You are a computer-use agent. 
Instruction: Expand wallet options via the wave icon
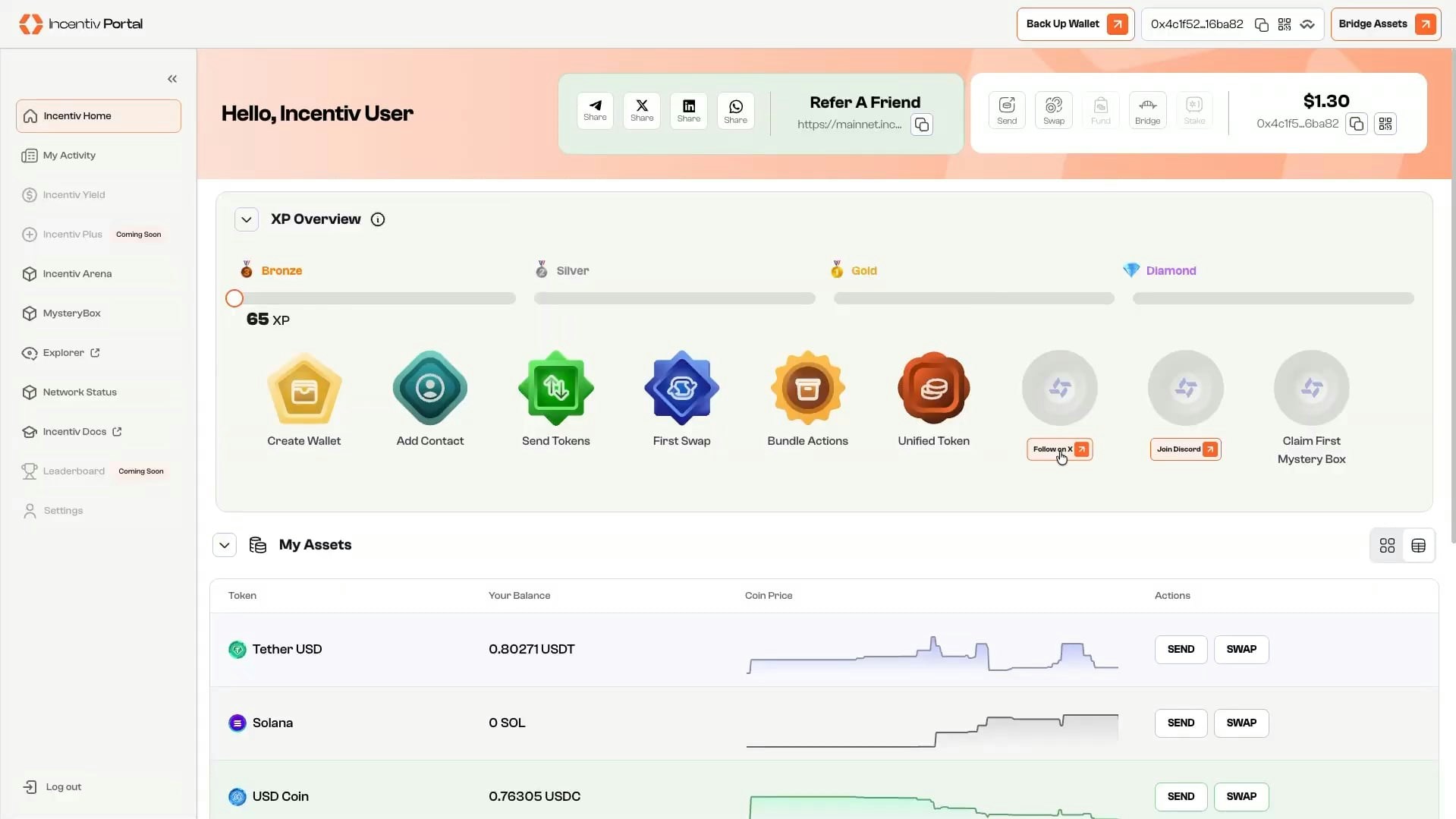click(1307, 24)
